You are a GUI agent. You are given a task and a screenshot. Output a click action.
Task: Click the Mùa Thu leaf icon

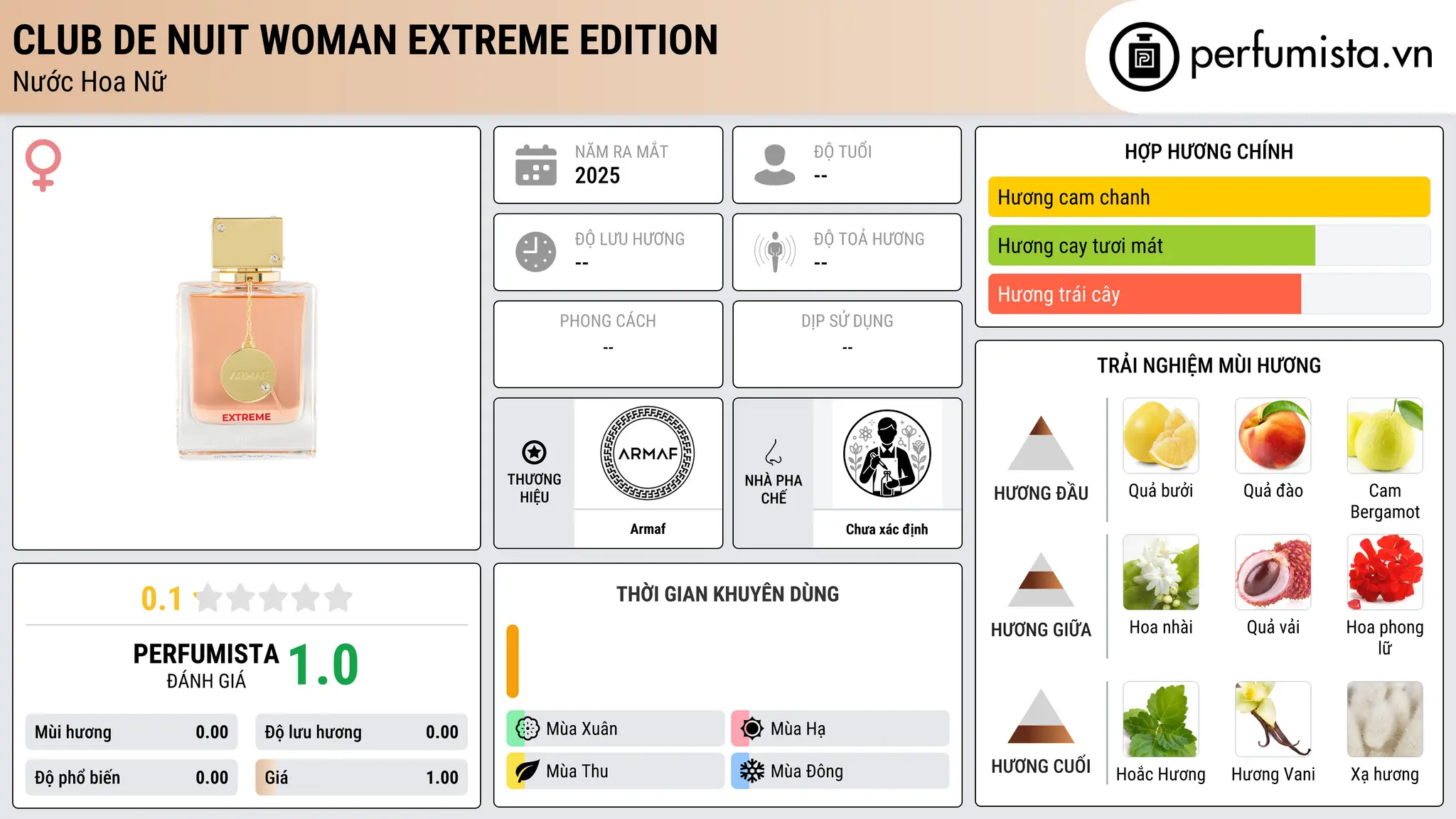(x=528, y=771)
